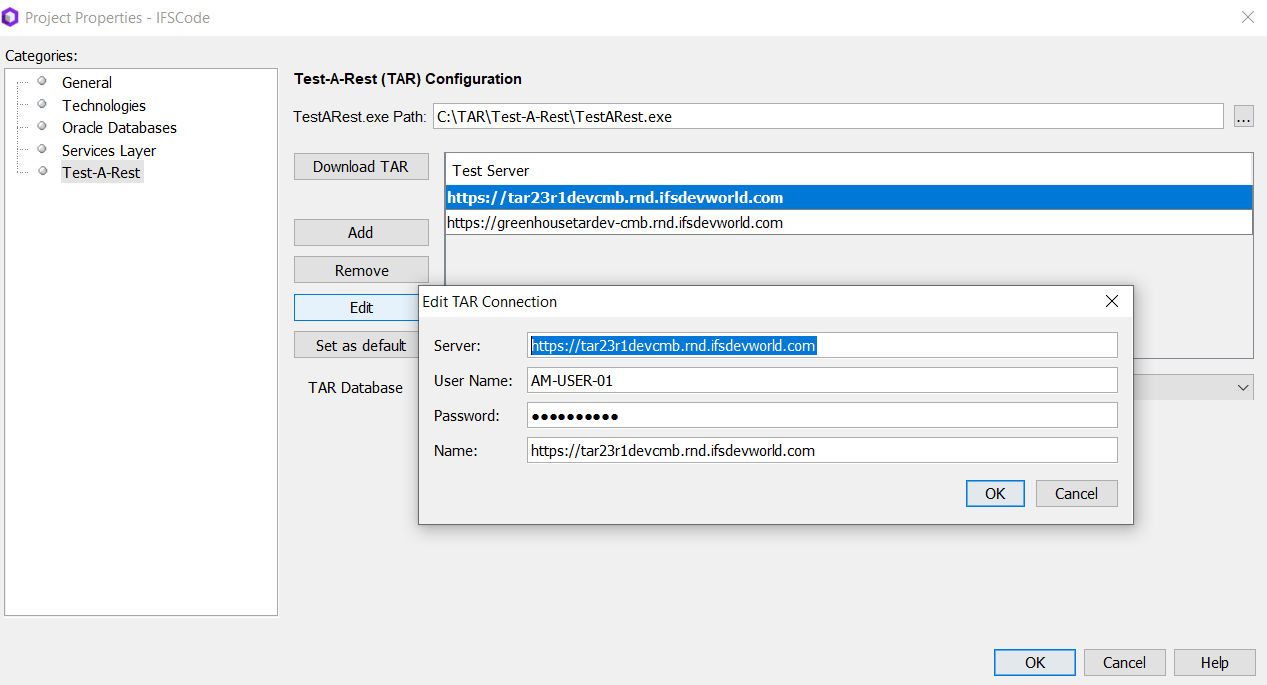This screenshot has height=685, width=1267.
Task: Open Services Layer category
Action: [x=109, y=150]
